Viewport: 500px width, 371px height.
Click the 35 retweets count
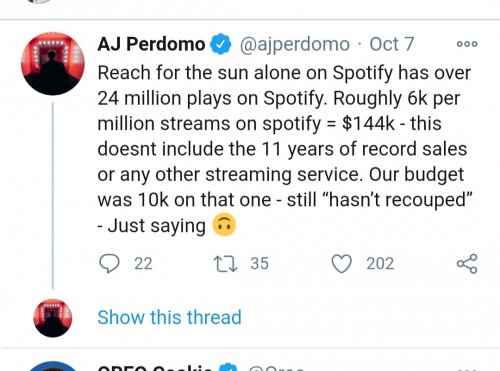[260, 264]
